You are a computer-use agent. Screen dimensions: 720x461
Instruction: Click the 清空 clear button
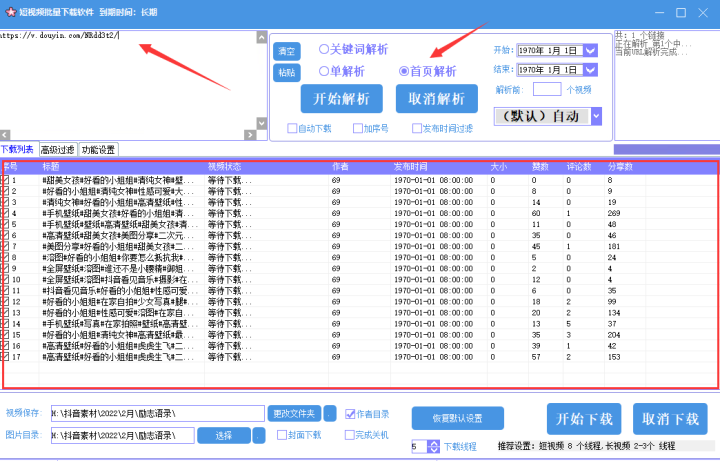click(x=286, y=50)
